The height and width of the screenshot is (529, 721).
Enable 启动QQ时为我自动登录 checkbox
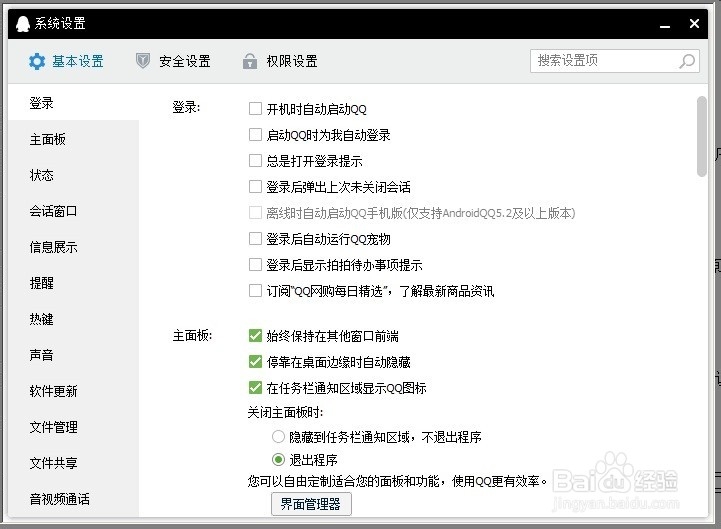[255, 134]
